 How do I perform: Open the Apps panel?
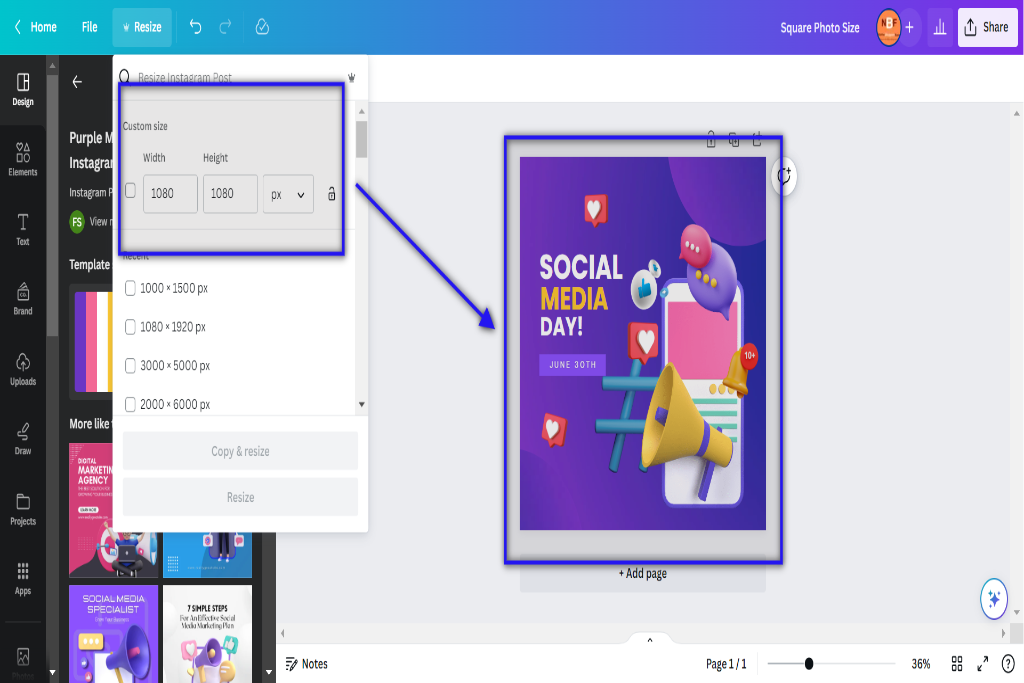pyautogui.click(x=23, y=579)
